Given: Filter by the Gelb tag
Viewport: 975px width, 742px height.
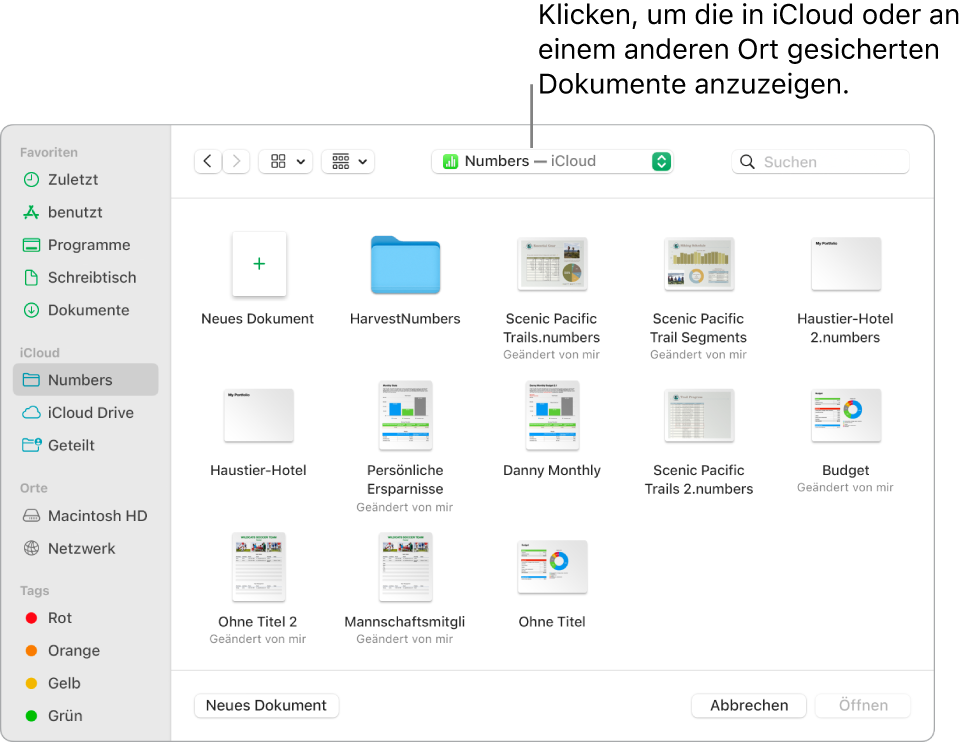Looking at the screenshot, I should pyautogui.click(x=85, y=683).
